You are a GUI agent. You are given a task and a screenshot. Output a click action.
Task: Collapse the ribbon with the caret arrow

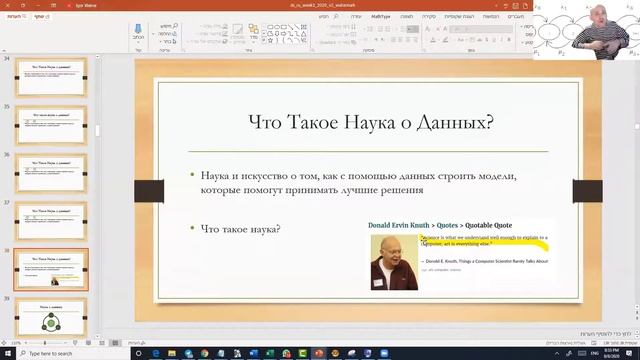[4, 51]
